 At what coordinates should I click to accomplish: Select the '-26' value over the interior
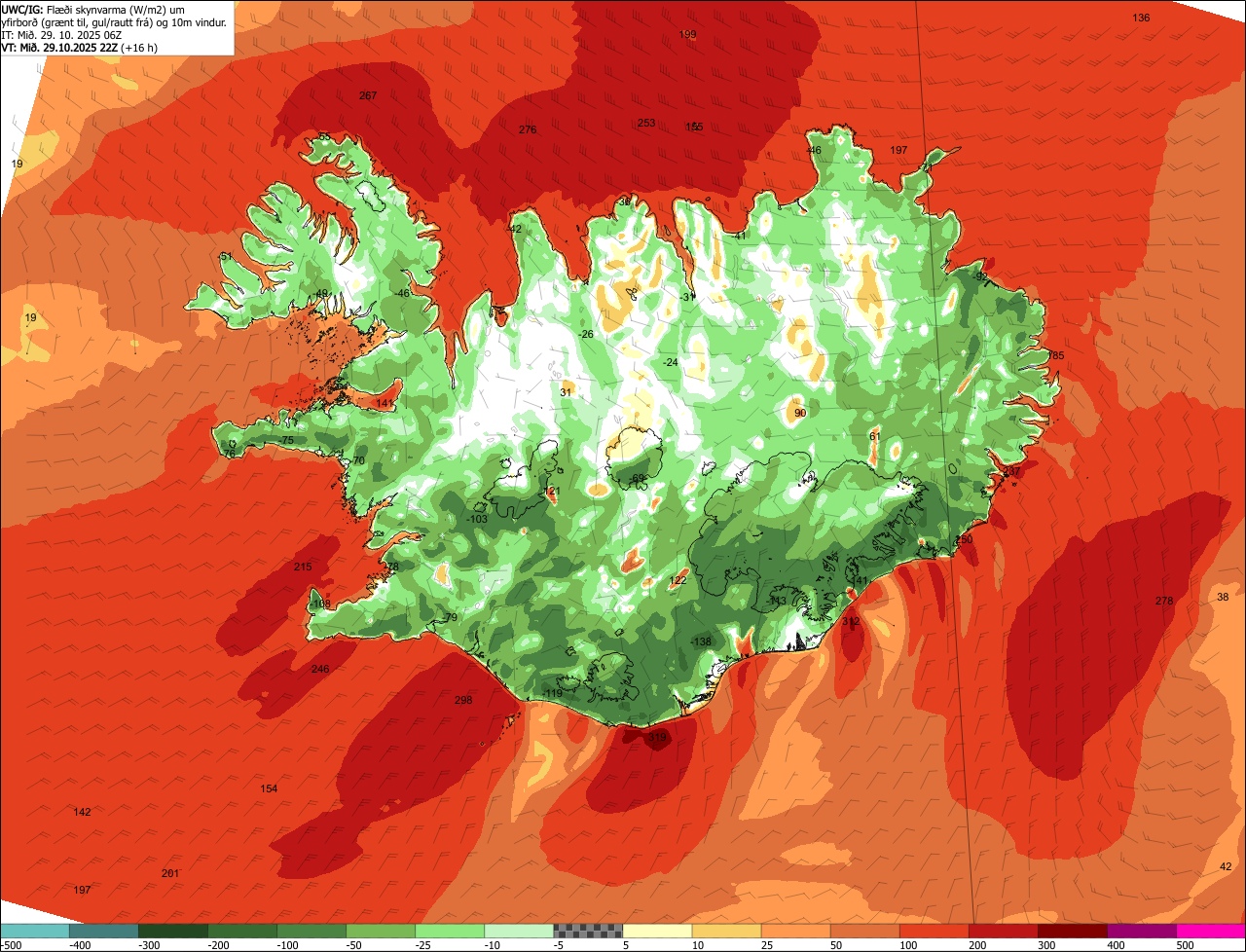pyautogui.click(x=586, y=334)
